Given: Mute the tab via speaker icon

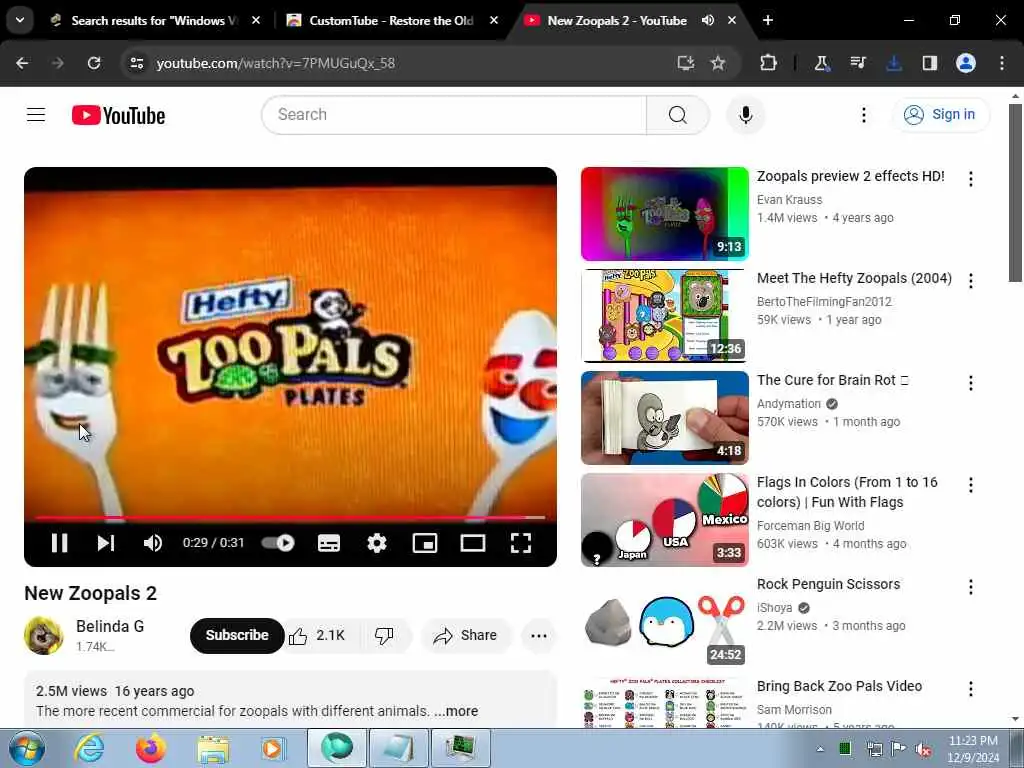Looking at the screenshot, I should click(x=708, y=21).
